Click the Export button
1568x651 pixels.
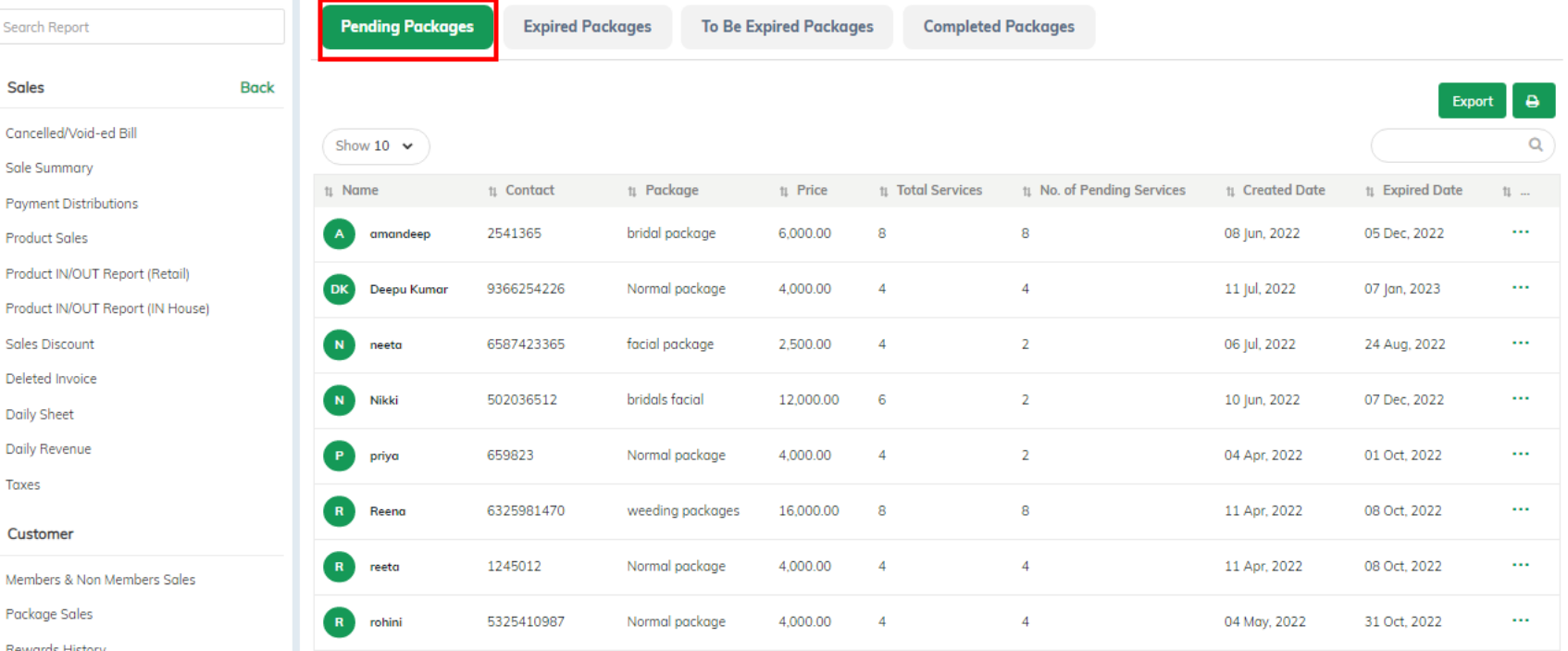click(x=1472, y=101)
